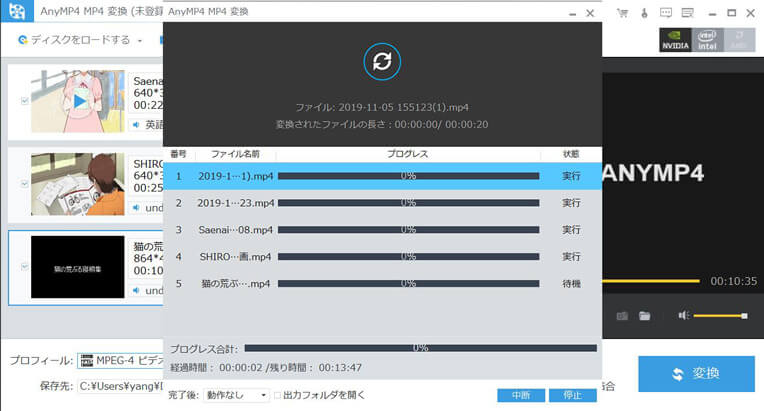Click the save destination path field
The width and height of the screenshot is (764, 411).
[x=120, y=386]
